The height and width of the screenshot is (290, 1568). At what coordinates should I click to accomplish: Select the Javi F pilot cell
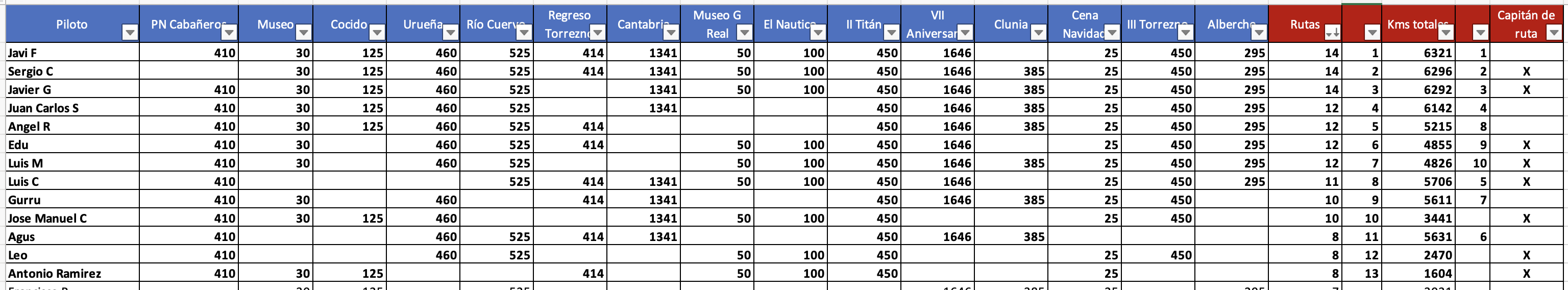tap(72, 53)
